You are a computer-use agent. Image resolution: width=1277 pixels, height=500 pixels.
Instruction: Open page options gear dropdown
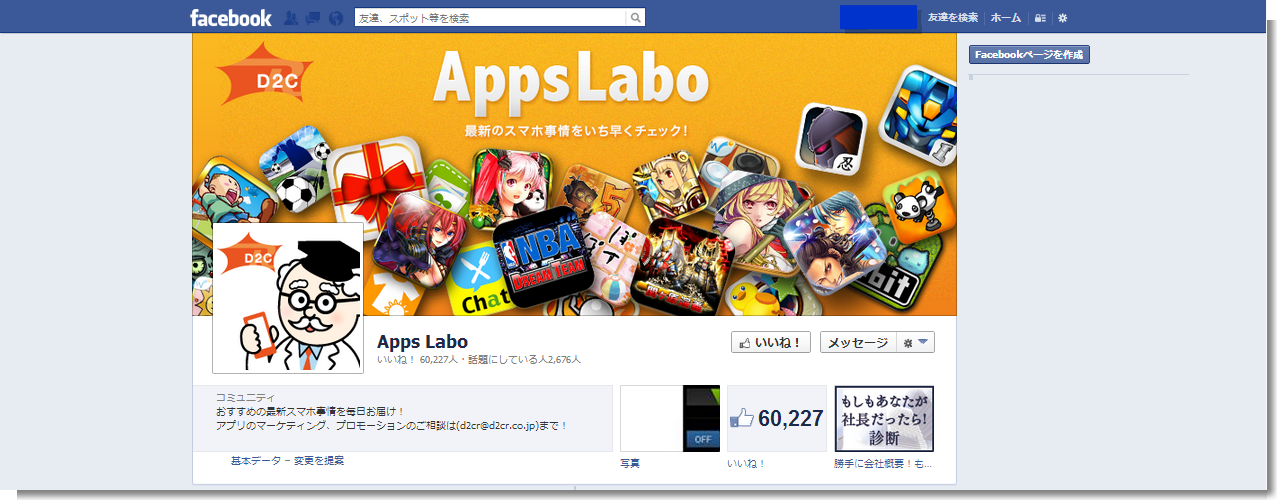pyautogui.click(x=916, y=342)
